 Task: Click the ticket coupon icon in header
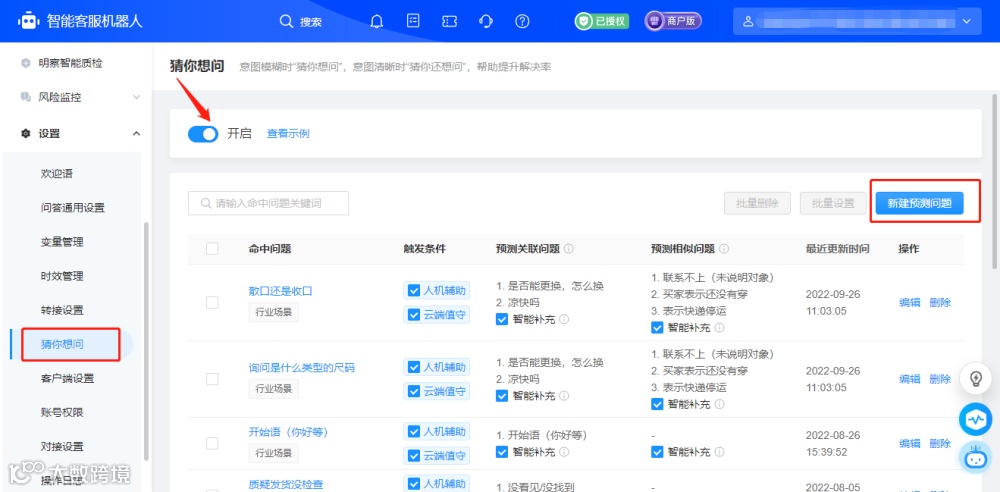click(x=450, y=21)
